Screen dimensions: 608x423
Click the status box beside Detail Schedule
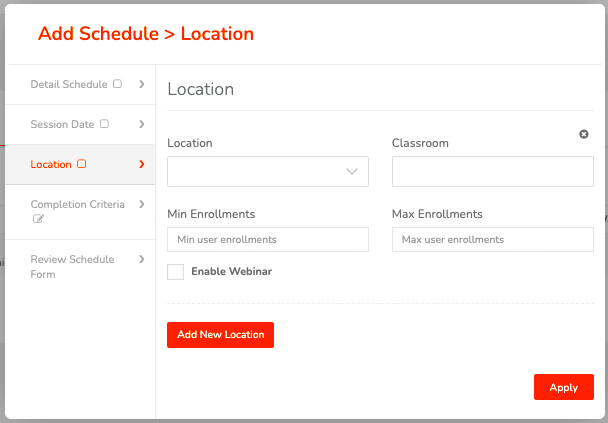[x=117, y=84]
